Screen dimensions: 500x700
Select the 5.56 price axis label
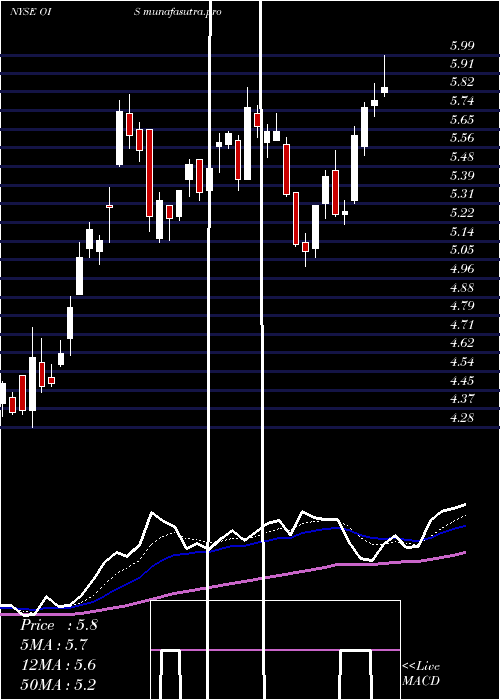462,138
